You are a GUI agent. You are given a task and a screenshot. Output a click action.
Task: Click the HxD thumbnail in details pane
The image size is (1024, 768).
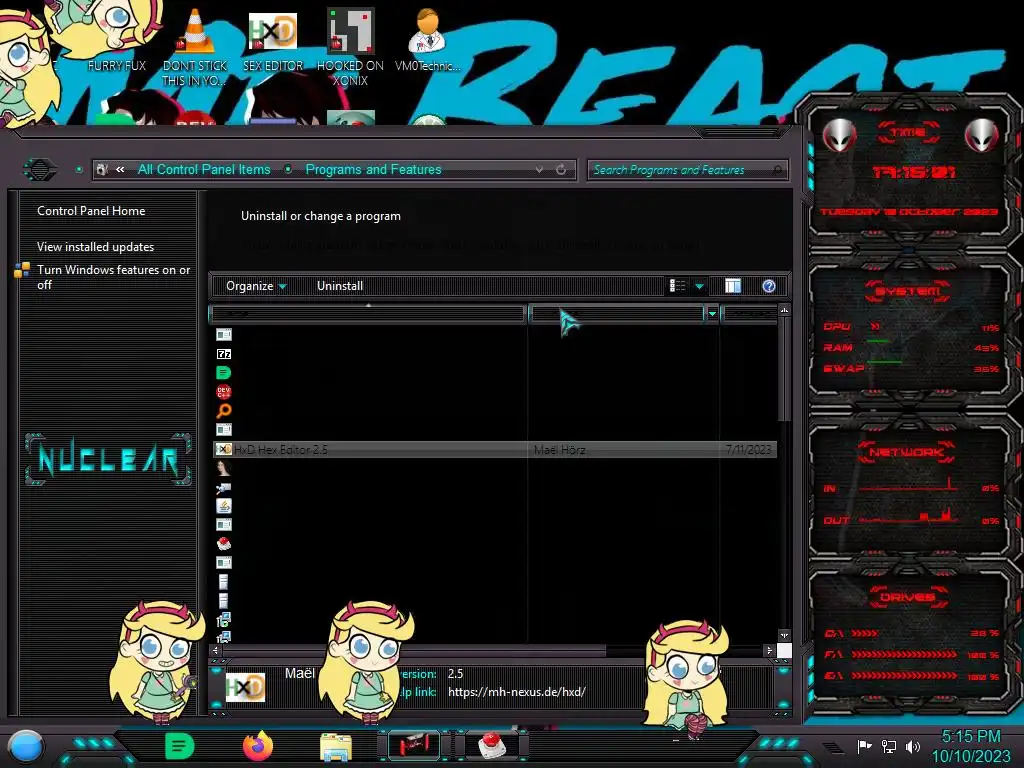point(245,687)
